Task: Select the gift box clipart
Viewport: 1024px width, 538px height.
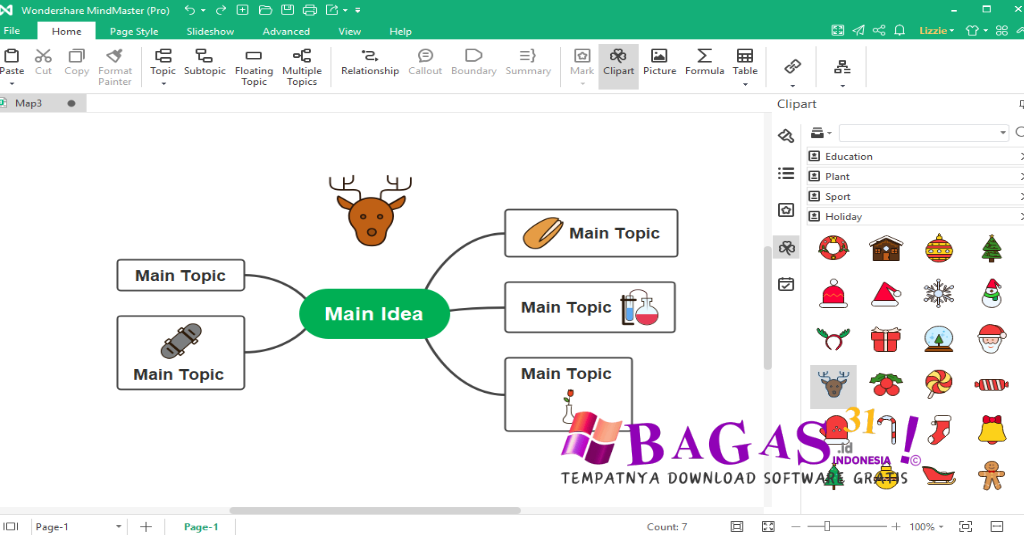Action: coord(886,339)
